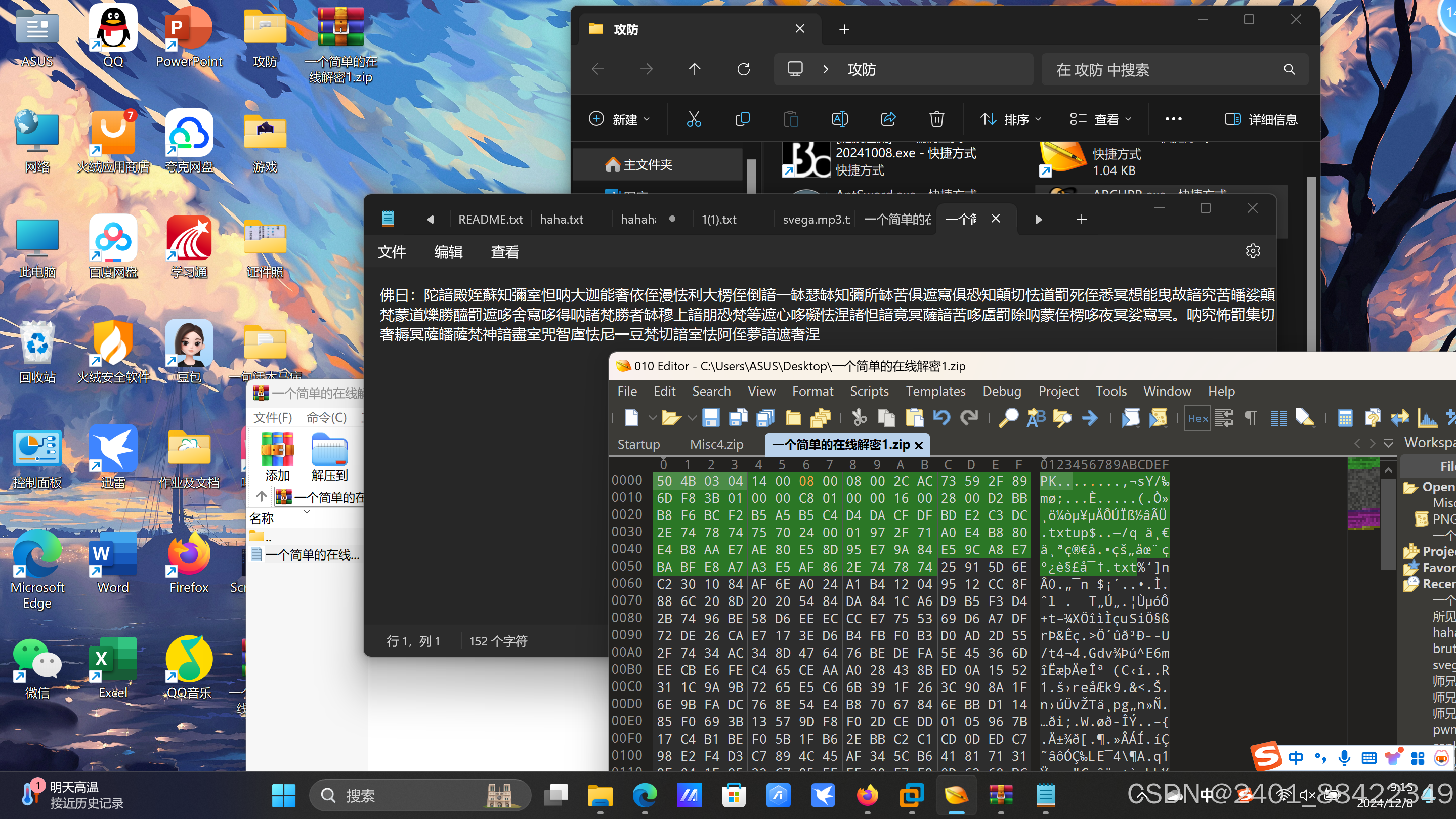1456x819 pixels.
Task: Toggle the highlighter marker tool
Action: (x=1305, y=418)
